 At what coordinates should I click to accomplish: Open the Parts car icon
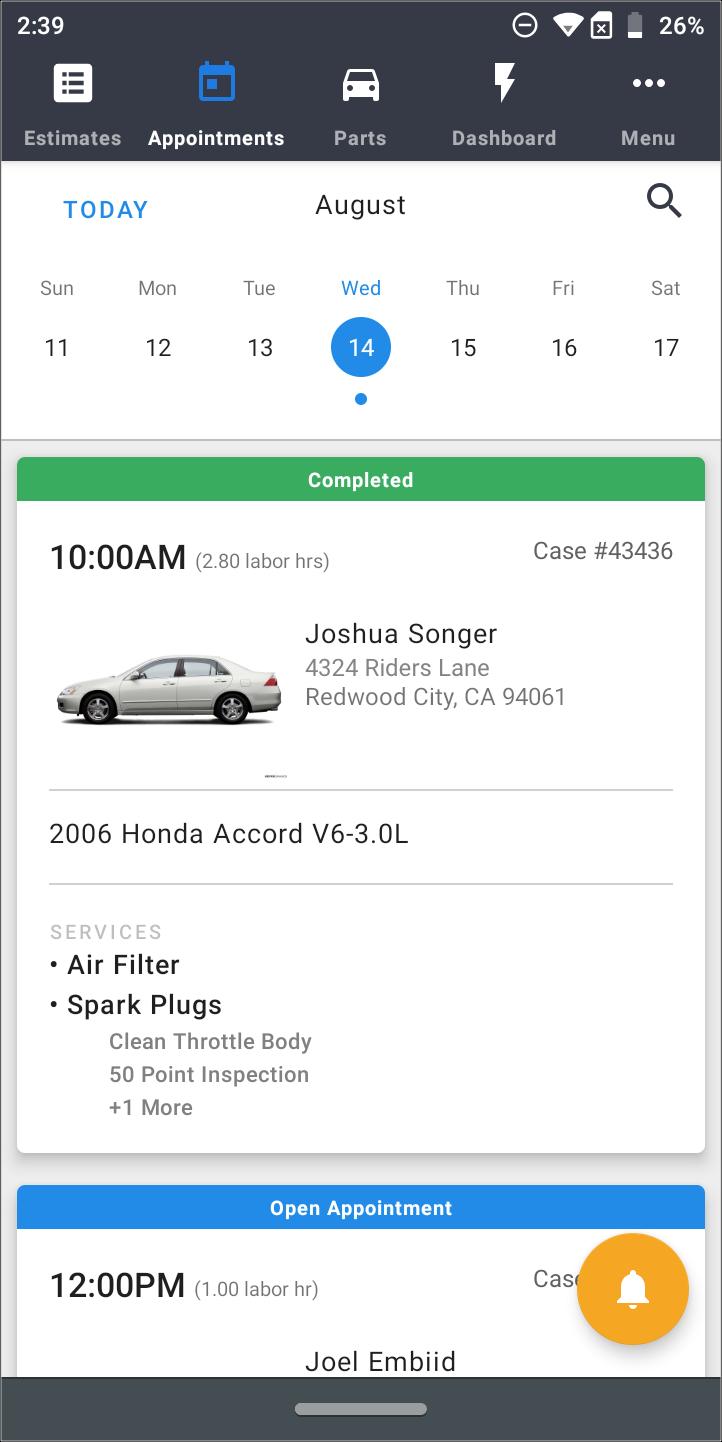[x=360, y=83]
